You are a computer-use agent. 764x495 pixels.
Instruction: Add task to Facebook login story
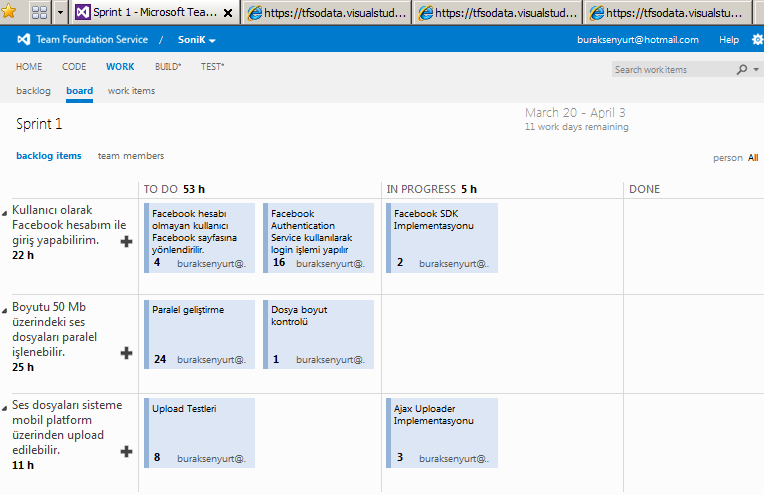127,241
